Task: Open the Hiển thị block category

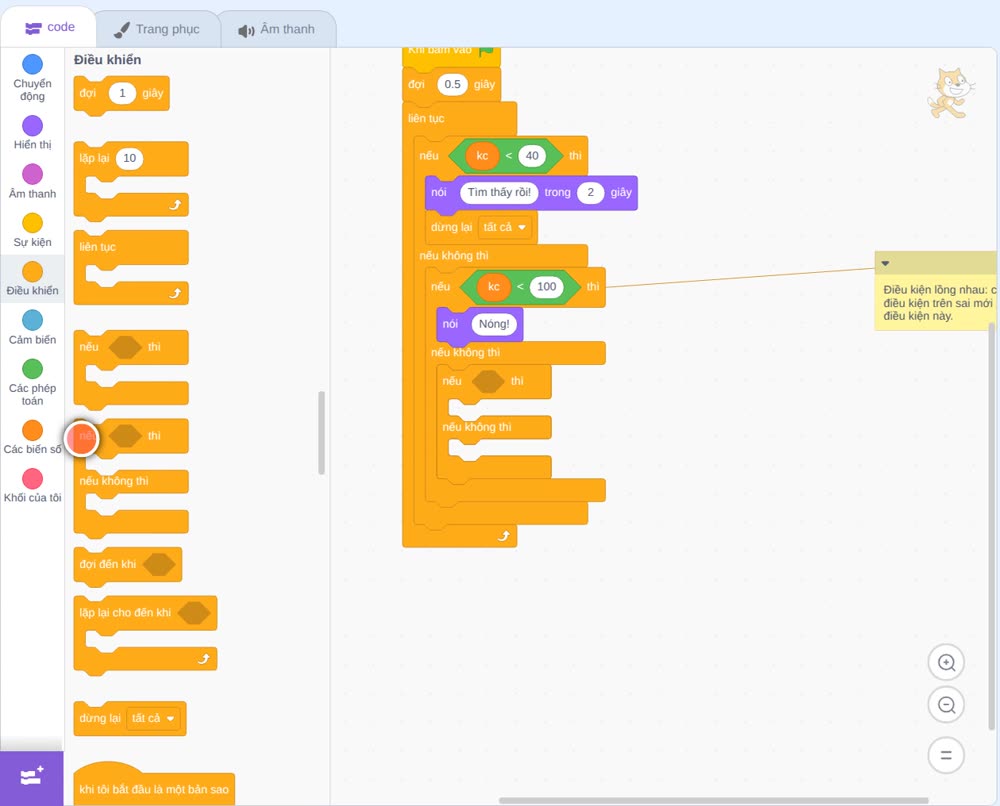Action: (33, 133)
